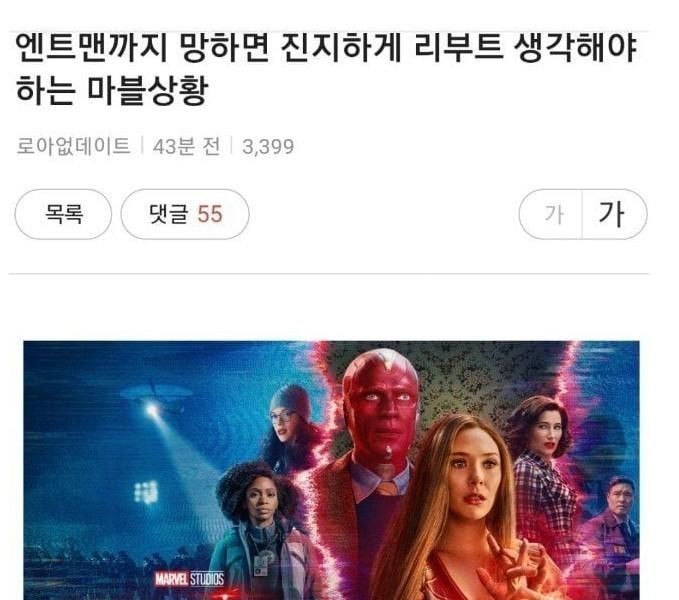Click the 목록 list button
This screenshot has height=600, width=679.
63,214
